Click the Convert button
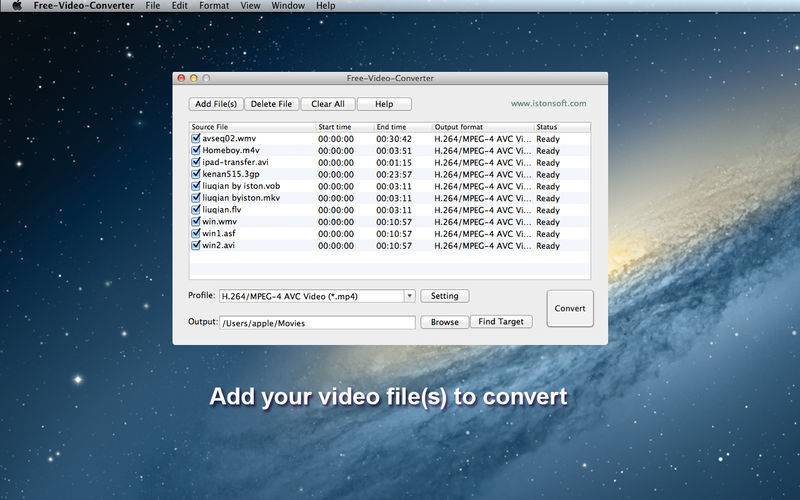The height and width of the screenshot is (500, 800). coord(570,309)
